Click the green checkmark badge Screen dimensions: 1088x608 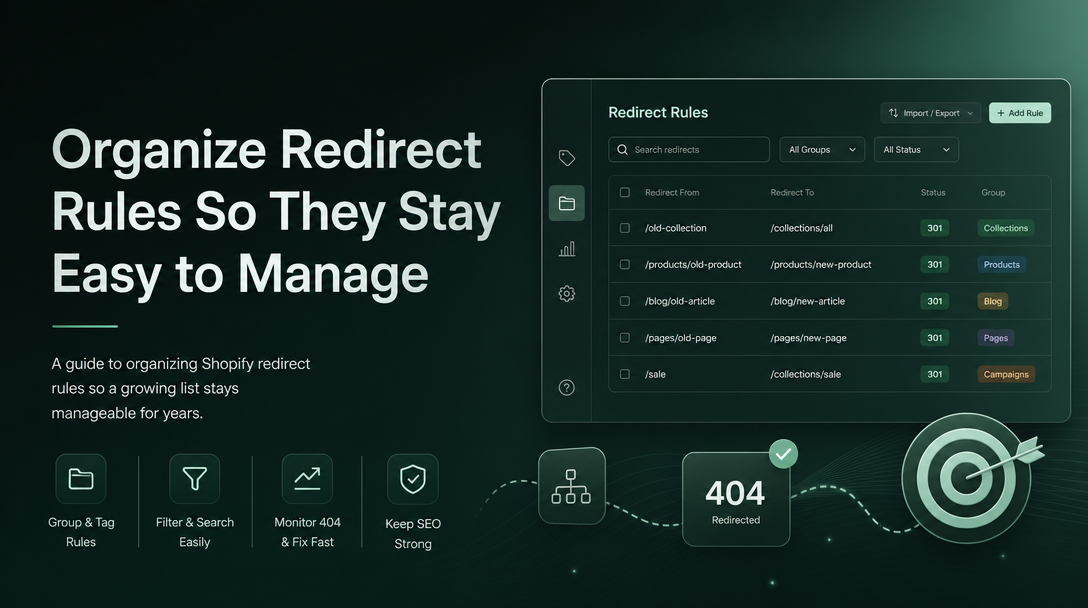coord(783,454)
